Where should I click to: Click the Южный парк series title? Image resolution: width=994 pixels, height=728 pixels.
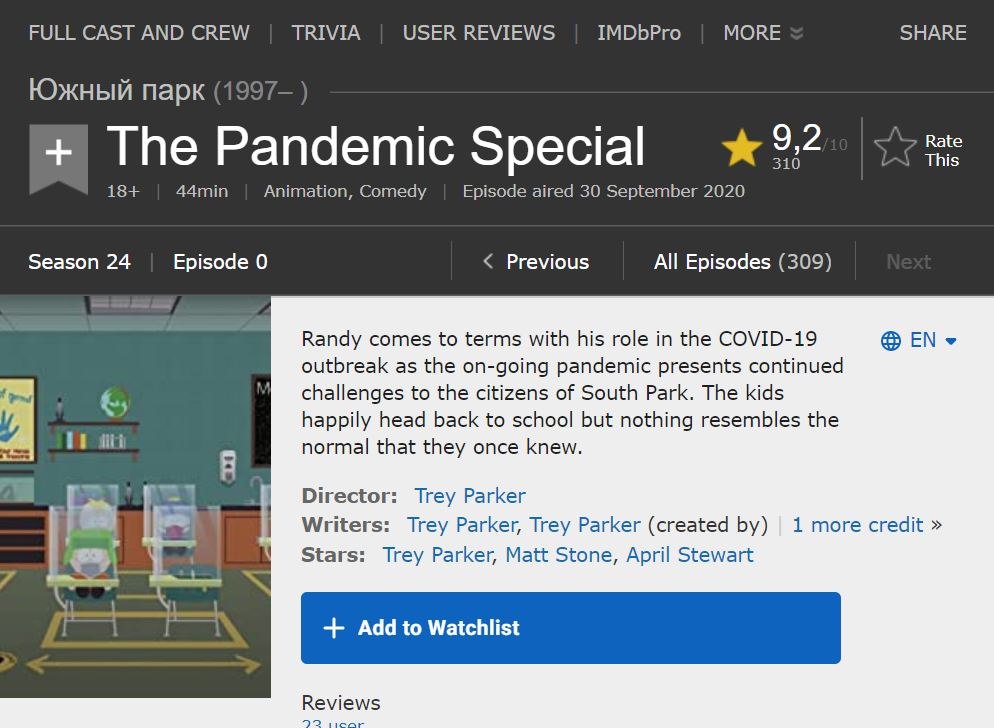coord(117,91)
